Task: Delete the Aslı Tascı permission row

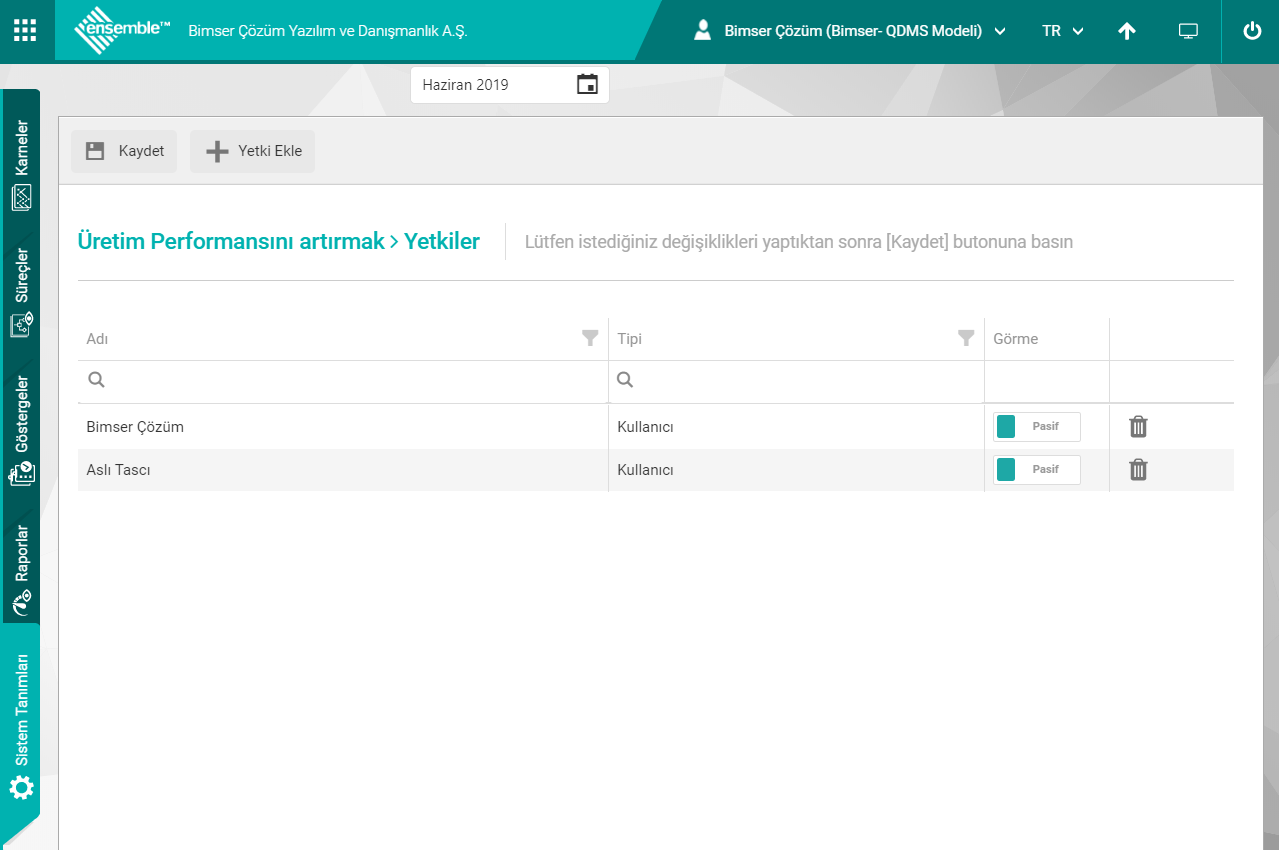Action: click(1138, 470)
